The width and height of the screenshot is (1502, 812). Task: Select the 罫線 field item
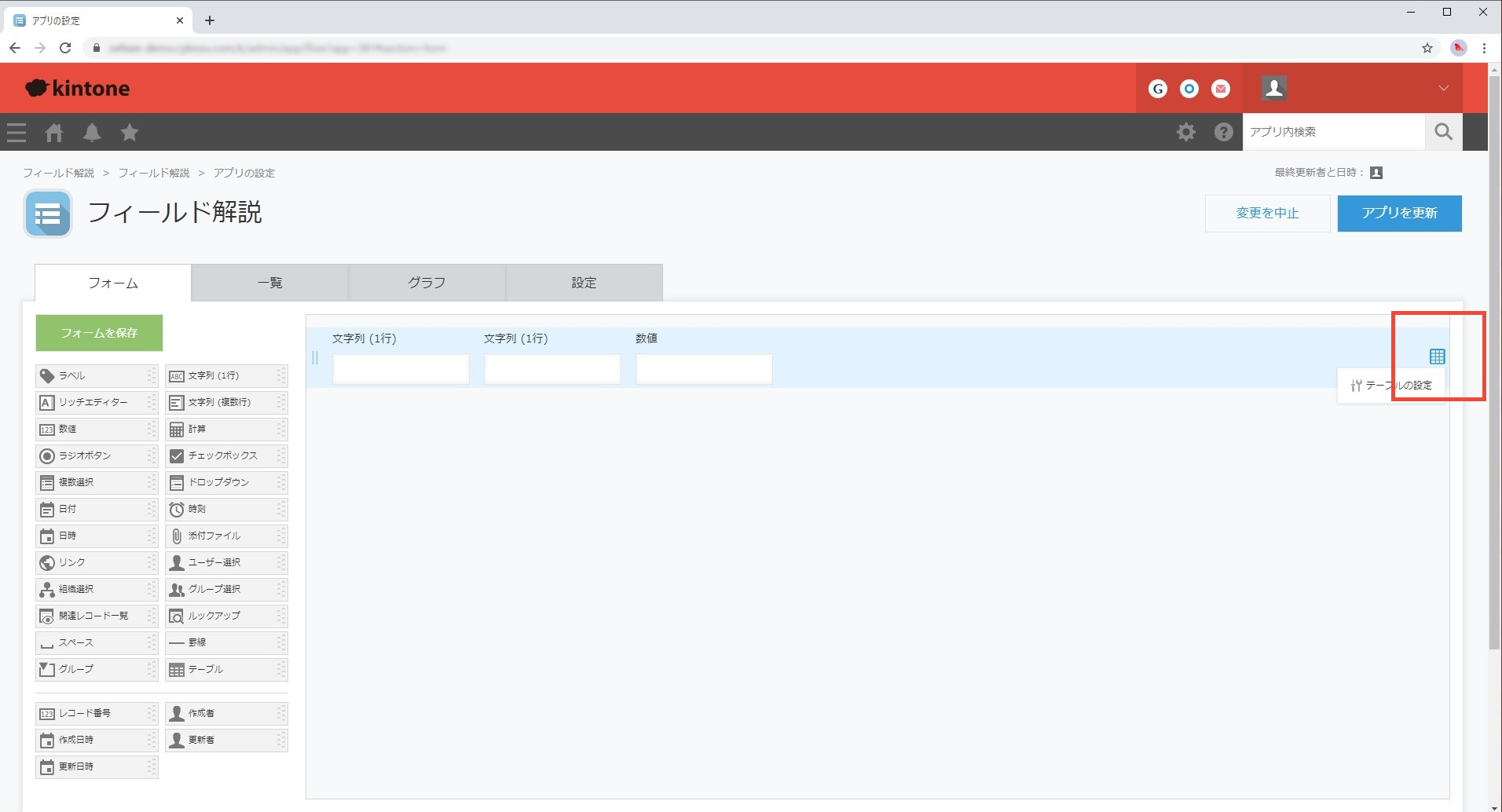pyautogui.click(x=226, y=643)
